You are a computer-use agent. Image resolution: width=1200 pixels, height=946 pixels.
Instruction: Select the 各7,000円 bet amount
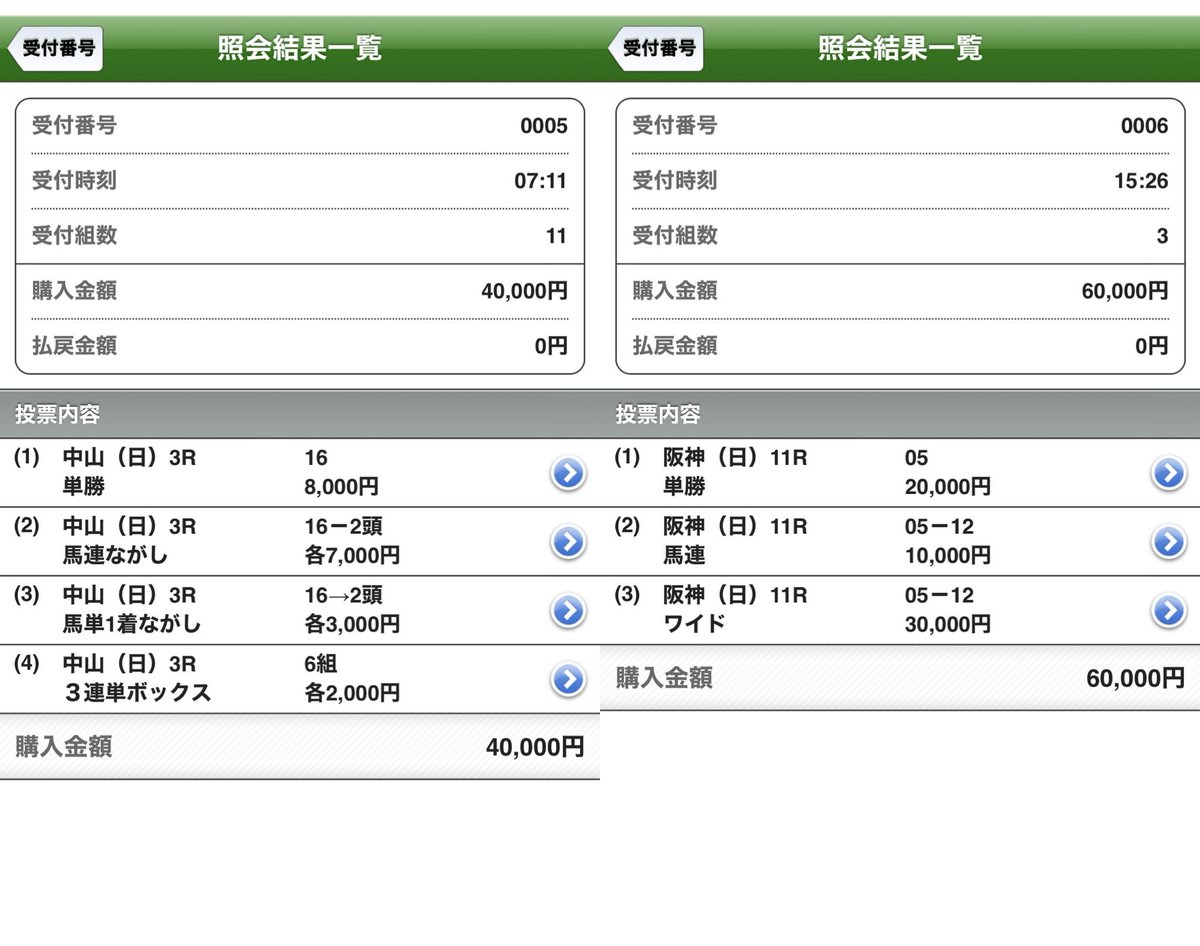[352, 555]
